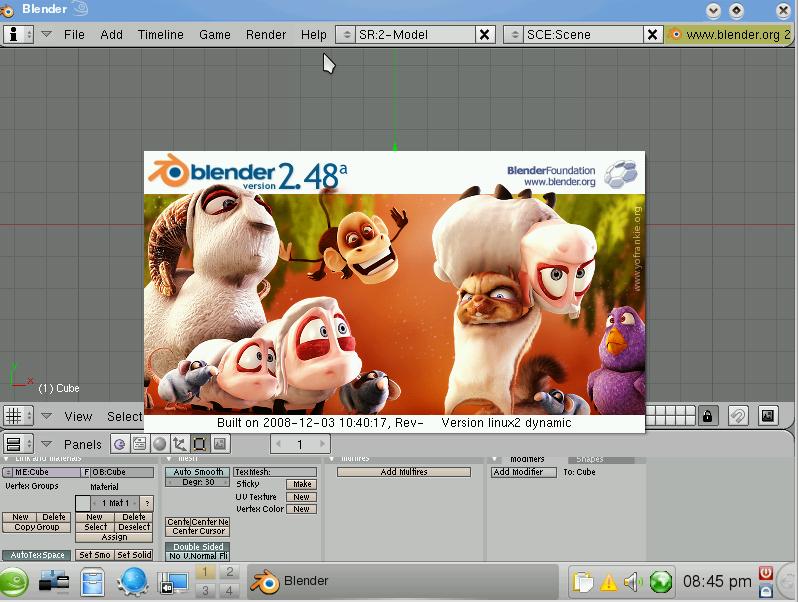Image resolution: width=798 pixels, height=602 pixels.
Task: Toggle AutoTexSpace button
Action: pos(37,555)
